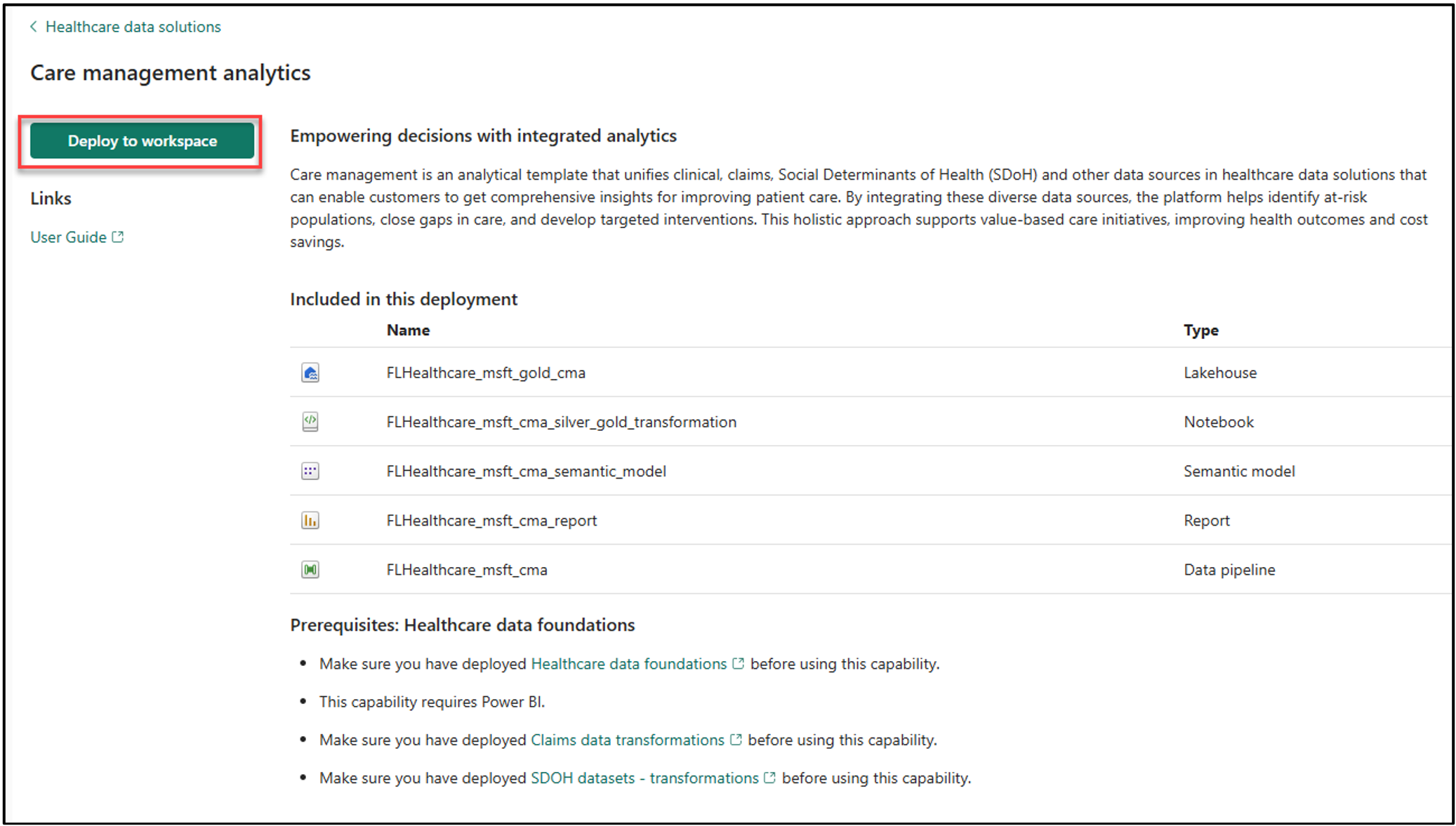Click external-link icon after SDOH datasets - transformations
The height and width of the screenshot is (826, 1456).
770,777
